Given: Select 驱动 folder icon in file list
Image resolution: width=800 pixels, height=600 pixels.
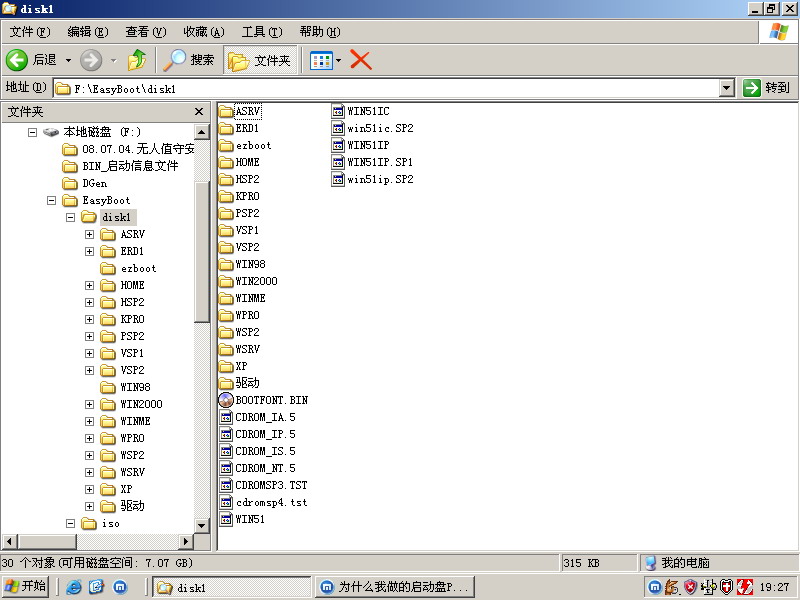Looking at the screenshot, I should [226, 383].
